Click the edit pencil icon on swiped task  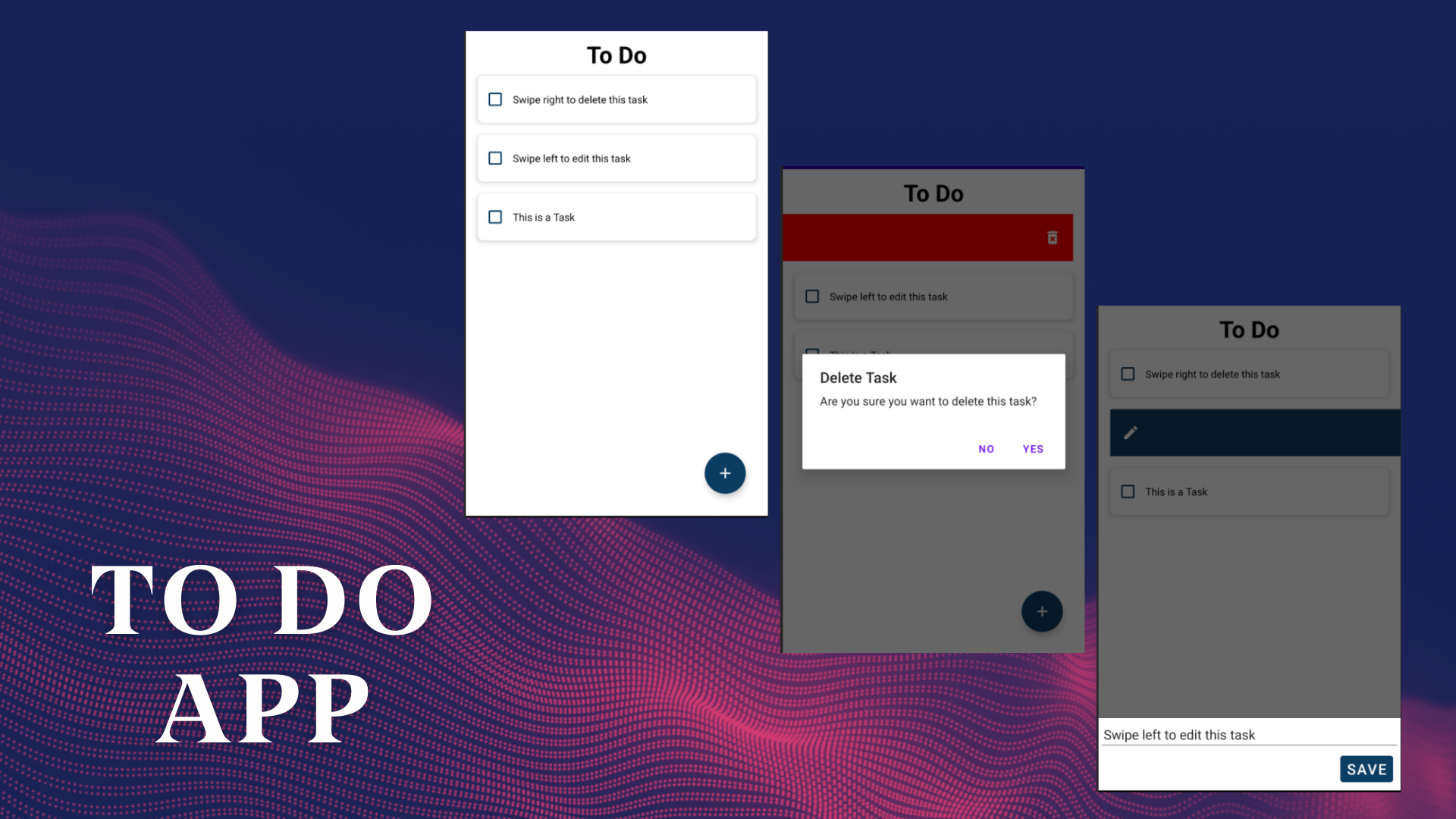click(x=1131, y=432)
